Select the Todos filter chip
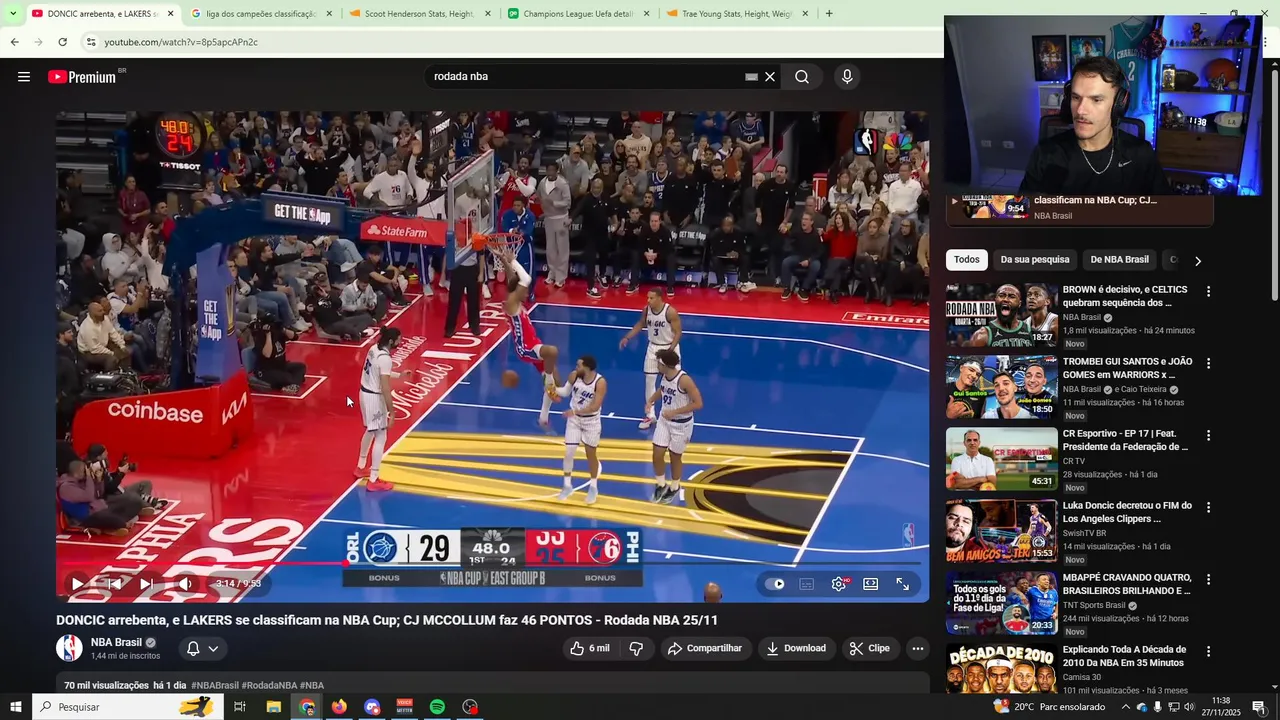This screenshot has width=1280, height=720. (967, 260)
